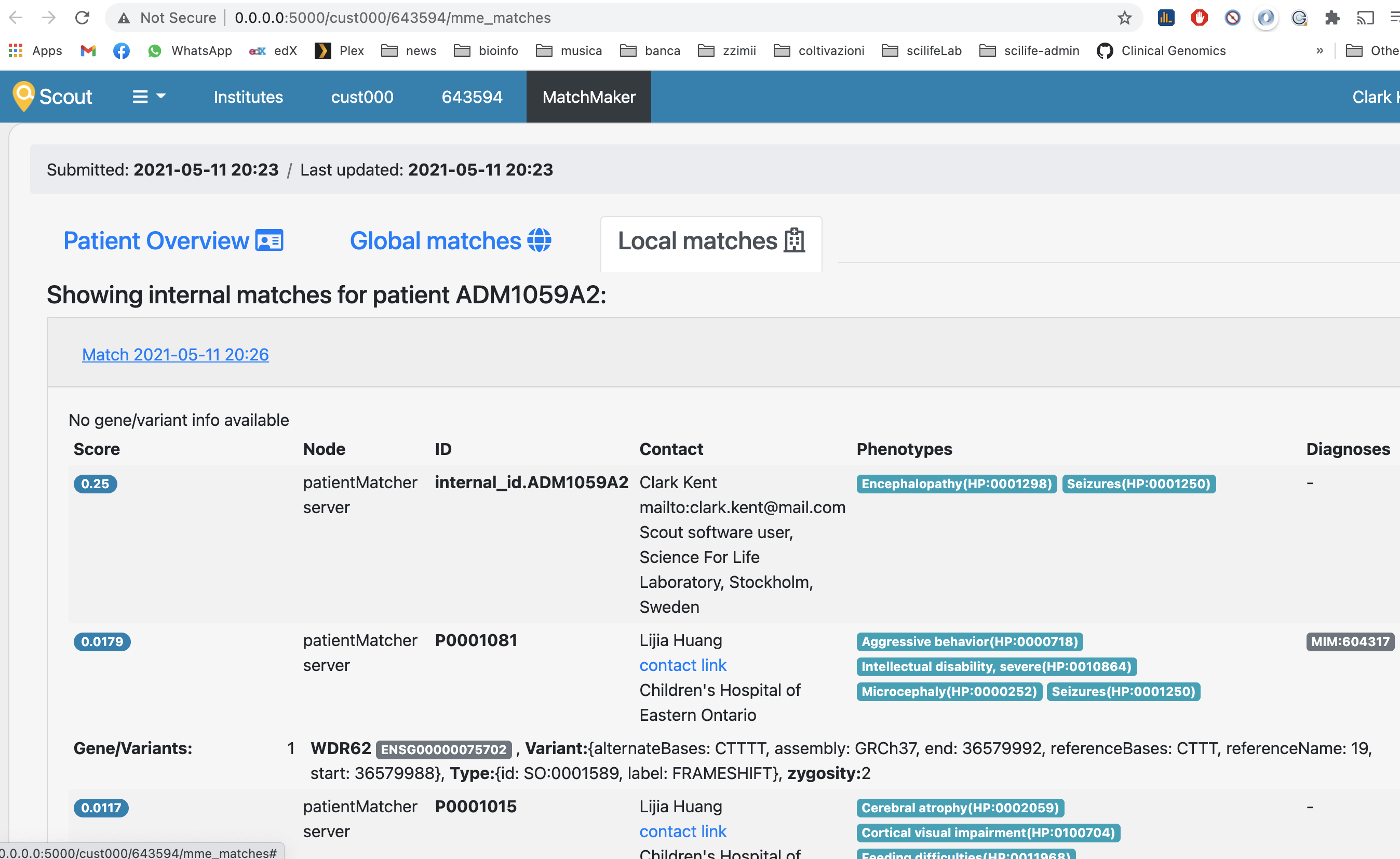Open contact link for patient P0001081
Screen dimensions: 1400x859
coord(683,665)
